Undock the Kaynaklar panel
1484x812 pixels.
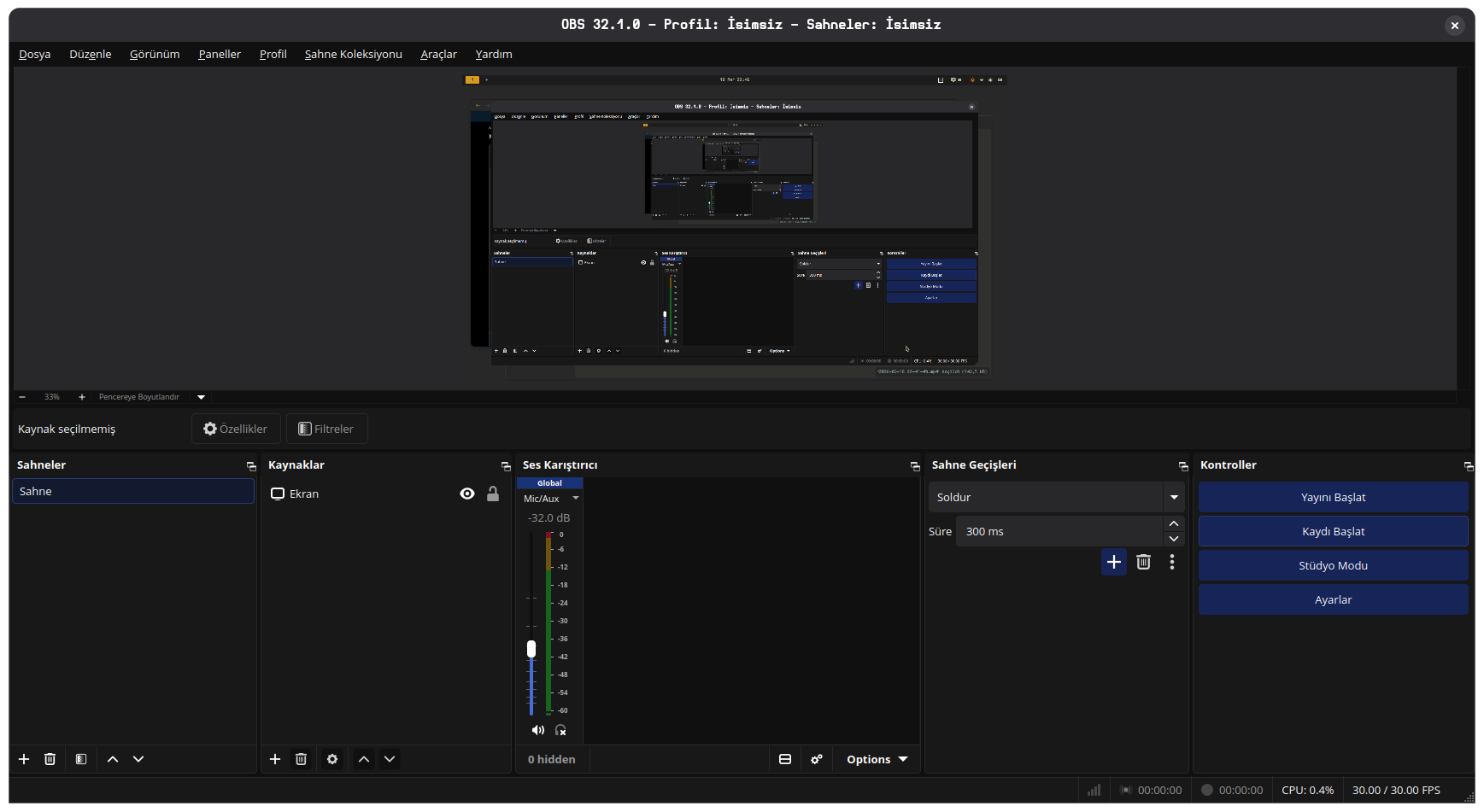point(506,466)
